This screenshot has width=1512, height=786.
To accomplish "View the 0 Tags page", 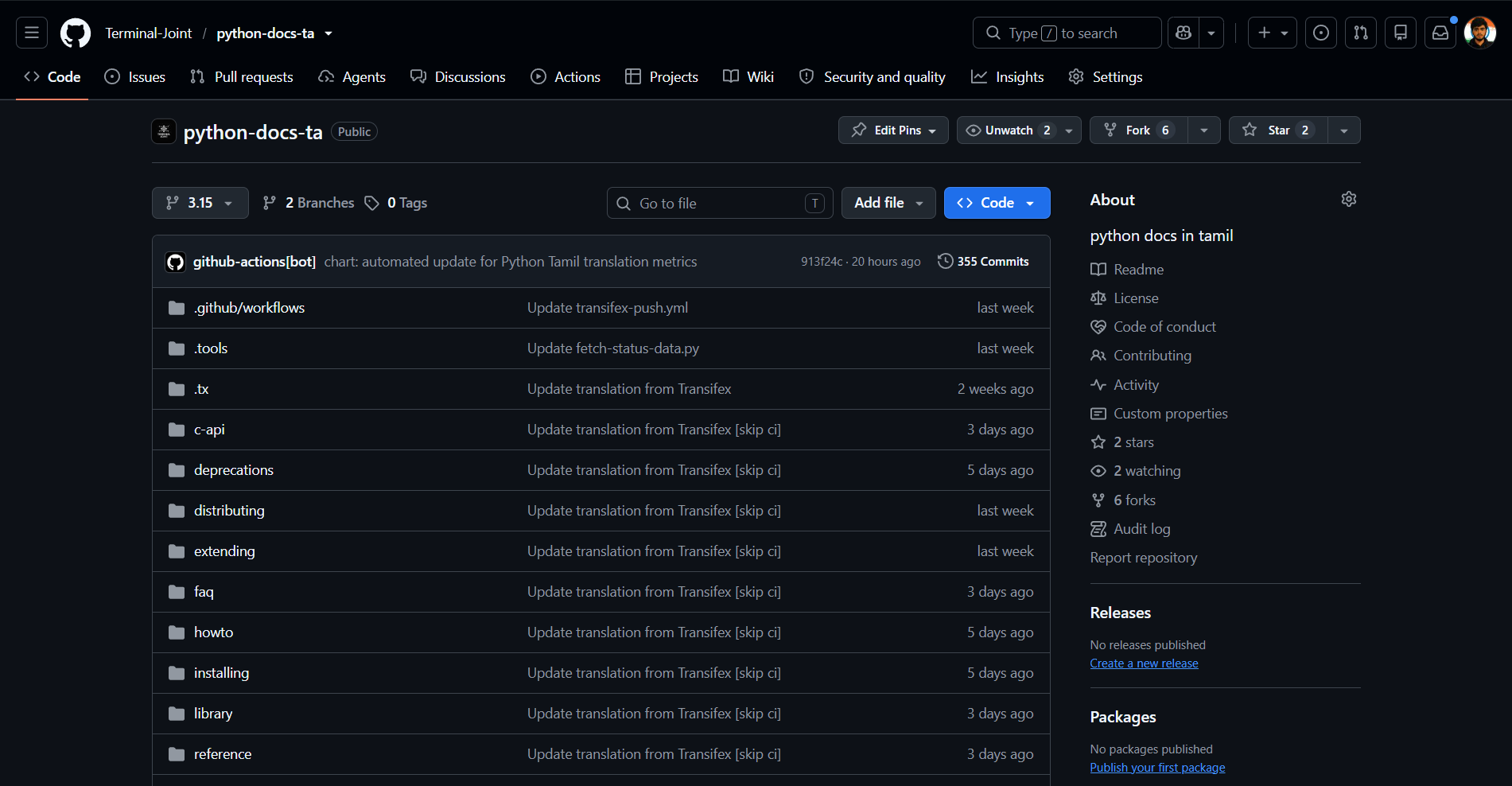I will pos(396,203).
